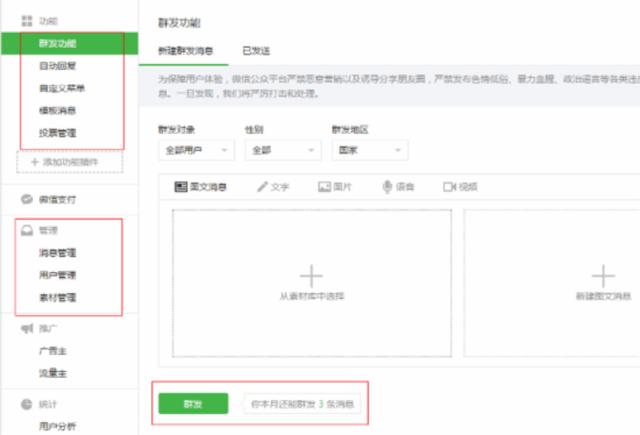640x435 pixels.
Task: Go to 用户管理
Action: point(58,275)
